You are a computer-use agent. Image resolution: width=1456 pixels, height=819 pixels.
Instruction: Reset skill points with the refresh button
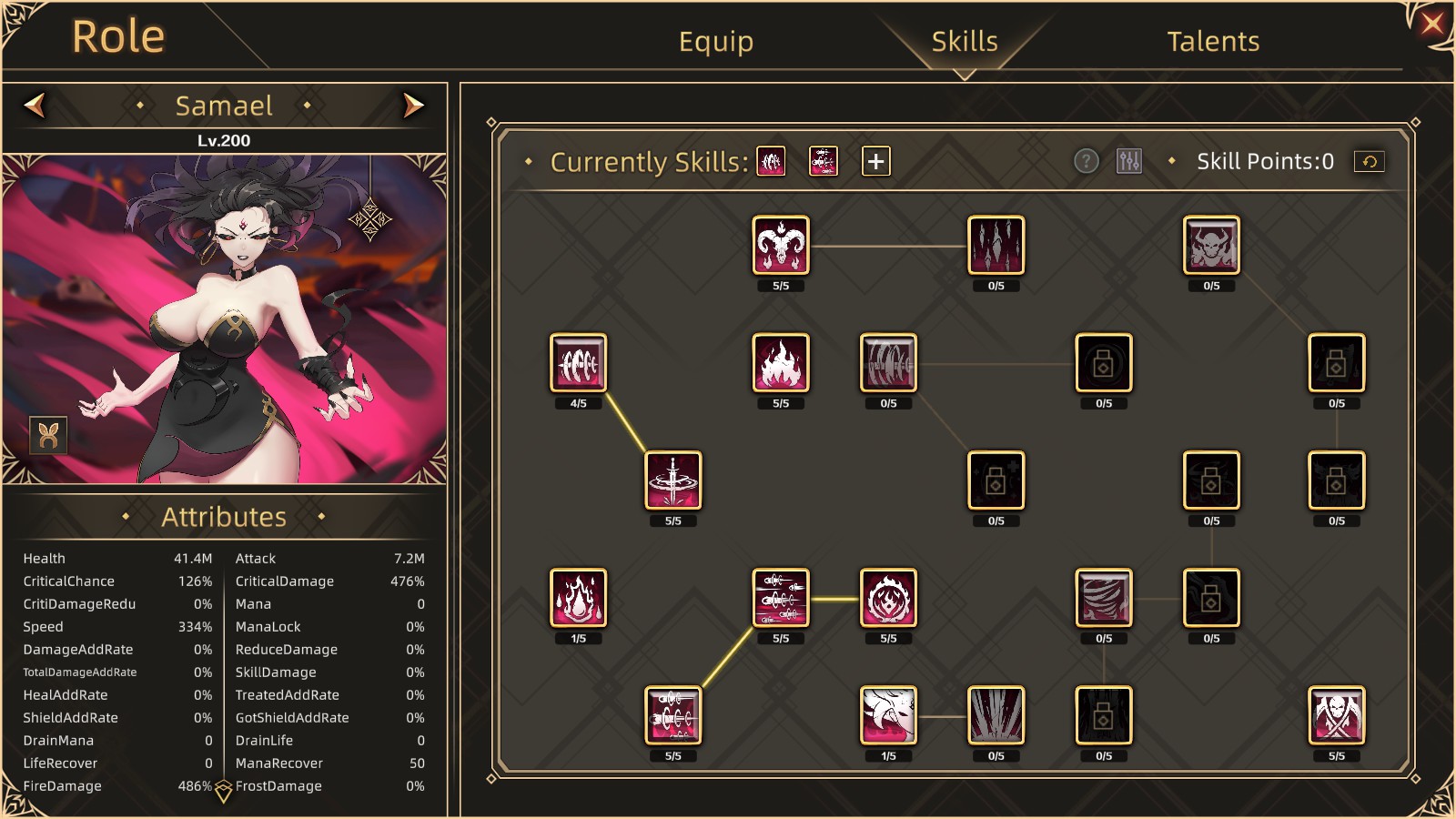[1370, 161]
